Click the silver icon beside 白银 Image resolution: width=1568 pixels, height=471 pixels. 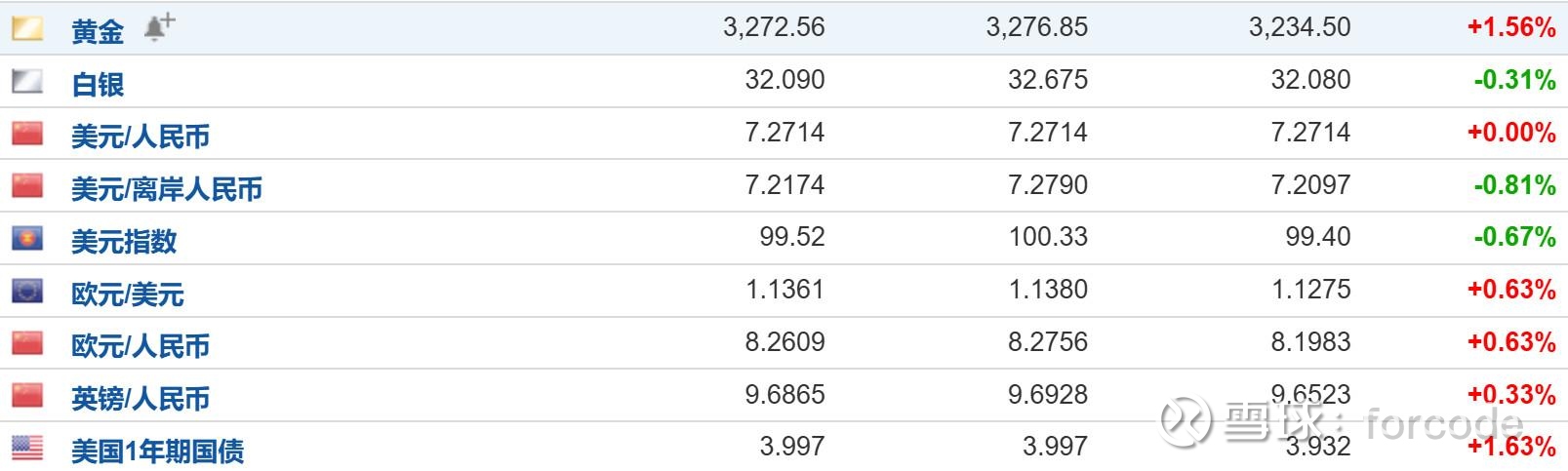point(27,81)
